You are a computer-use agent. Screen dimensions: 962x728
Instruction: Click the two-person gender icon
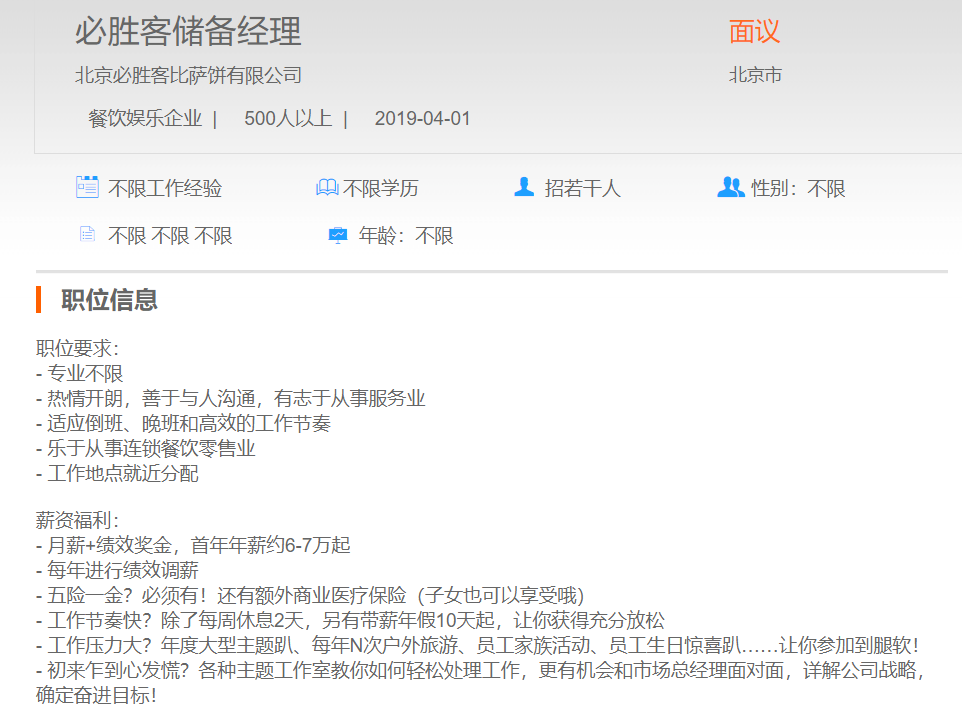[x=731, y=187]
